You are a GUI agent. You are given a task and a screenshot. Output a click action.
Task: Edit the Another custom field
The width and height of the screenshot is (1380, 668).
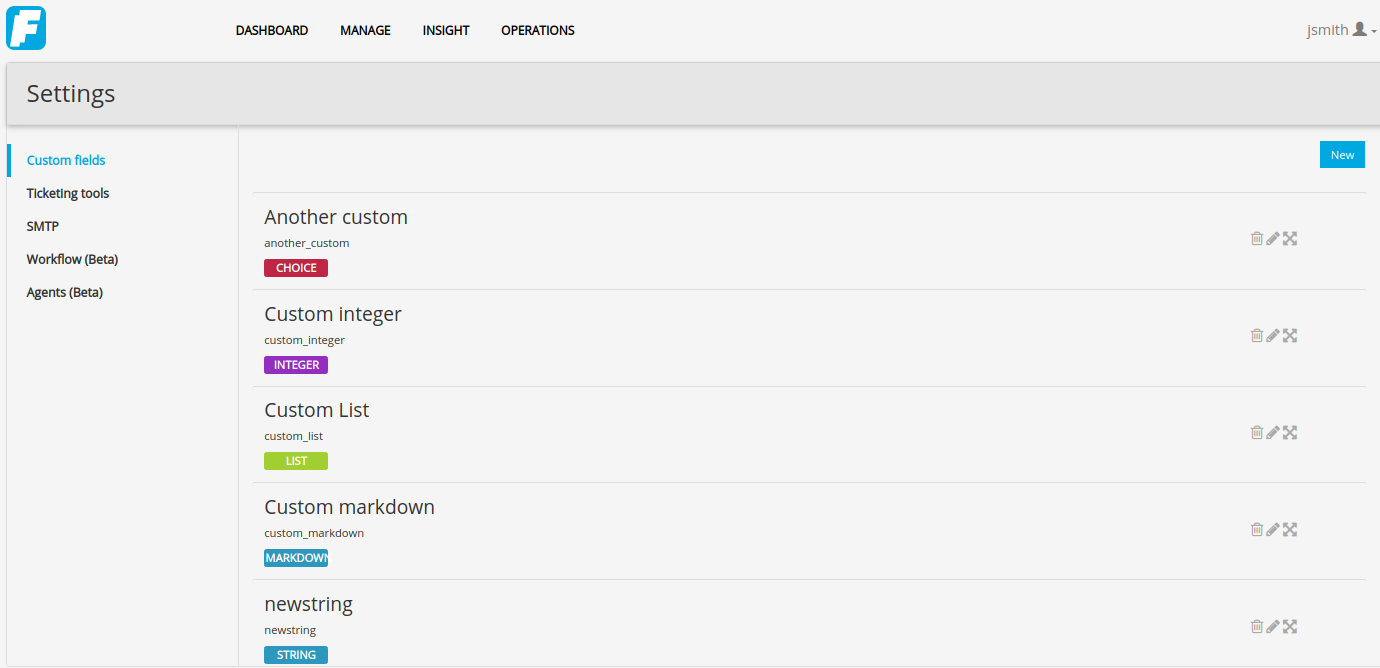coord(1273,238)
